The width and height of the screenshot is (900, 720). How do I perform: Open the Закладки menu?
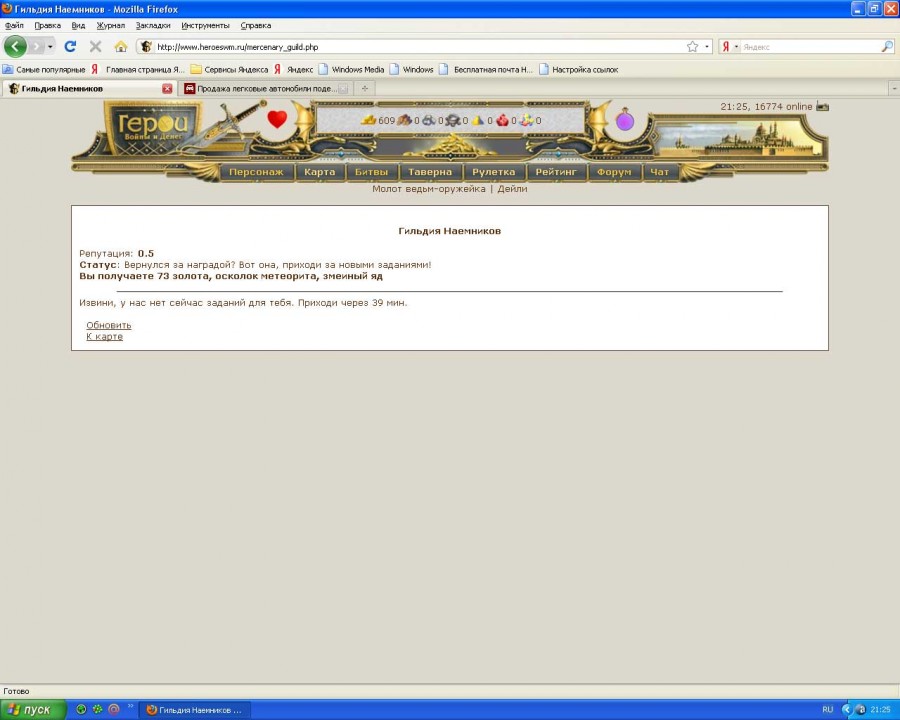[x=153, y=25]
